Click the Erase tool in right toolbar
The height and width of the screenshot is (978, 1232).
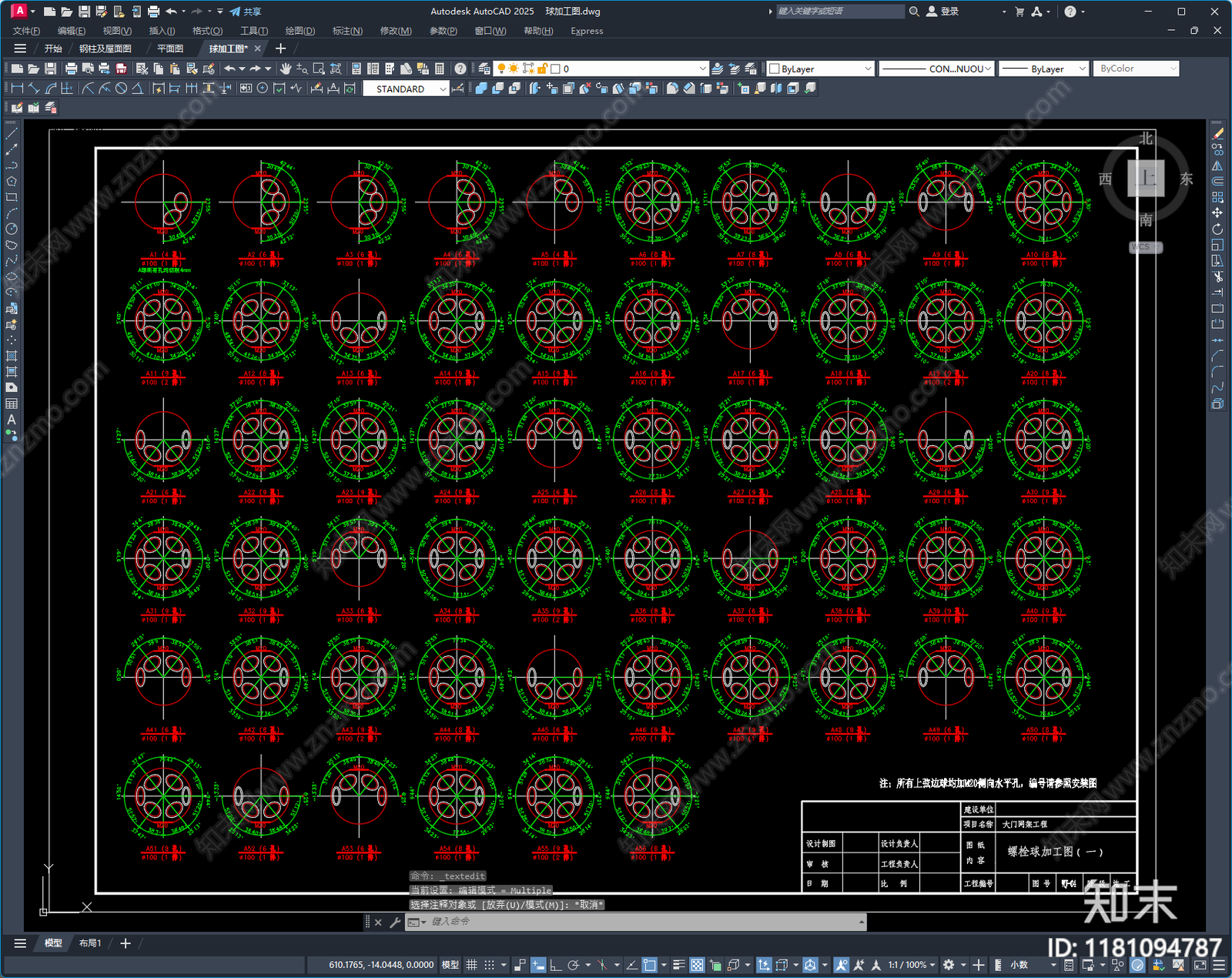pyautogui.click(x=1217, y=134)
